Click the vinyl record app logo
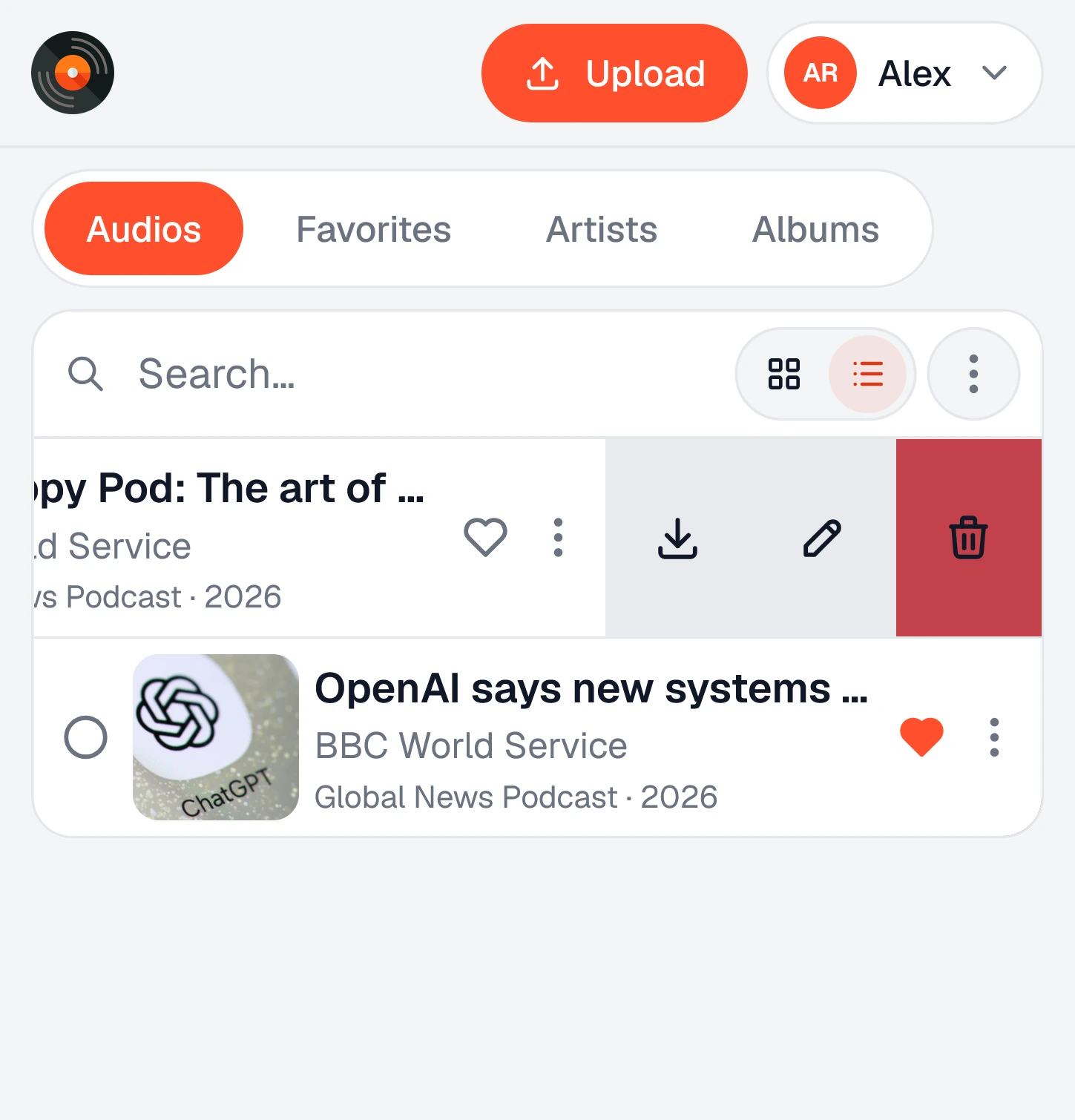 (x=73, y=73)
